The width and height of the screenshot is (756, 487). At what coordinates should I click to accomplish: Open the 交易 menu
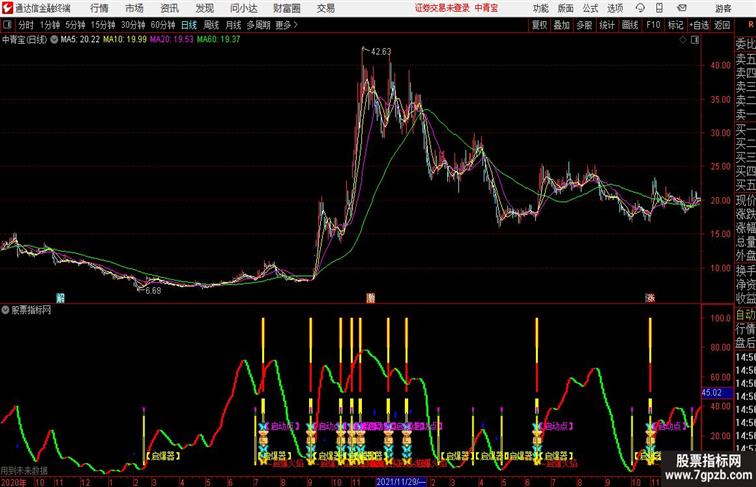[x=326, y=8]
